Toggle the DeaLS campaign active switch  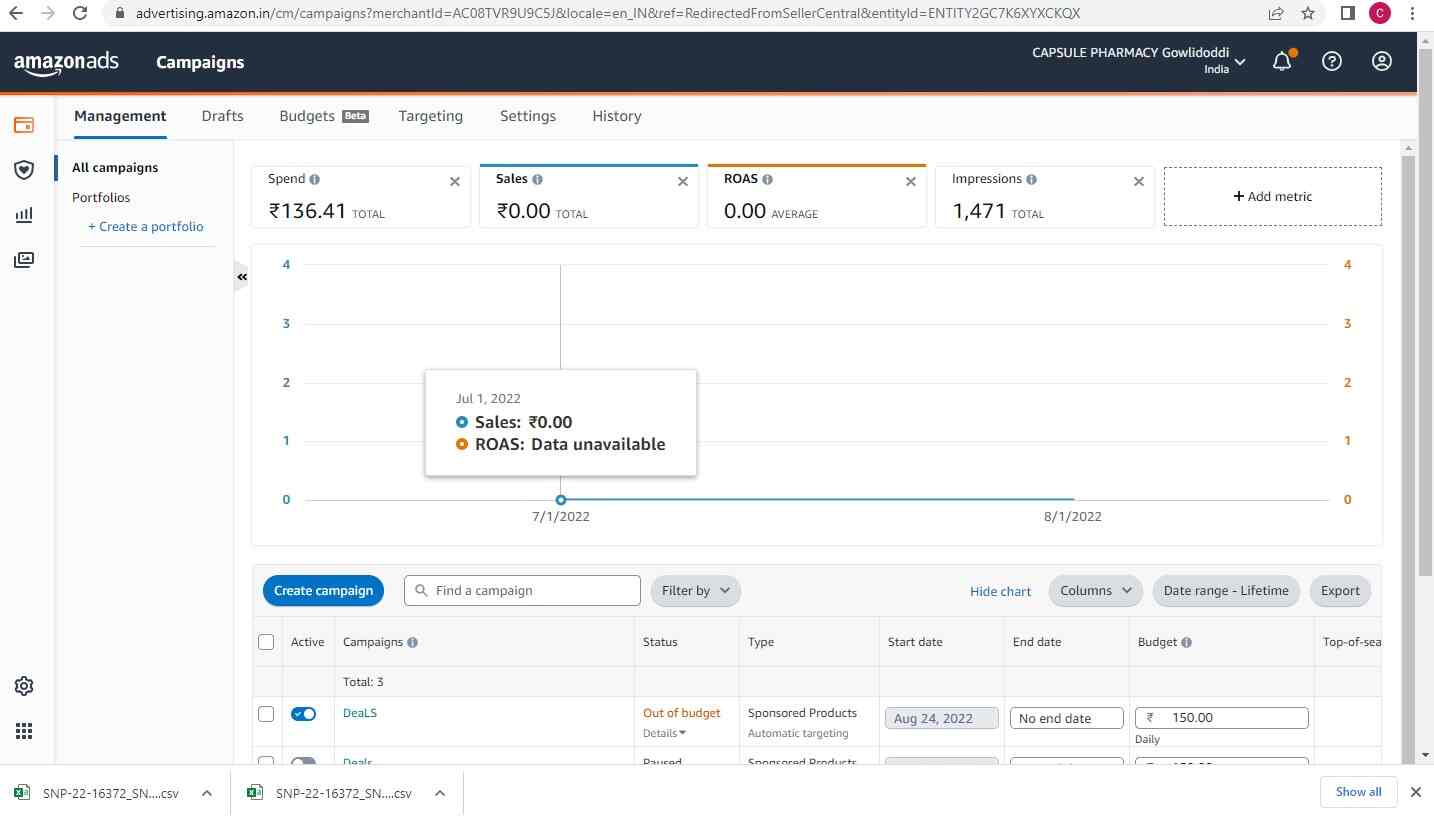point(303,714)
